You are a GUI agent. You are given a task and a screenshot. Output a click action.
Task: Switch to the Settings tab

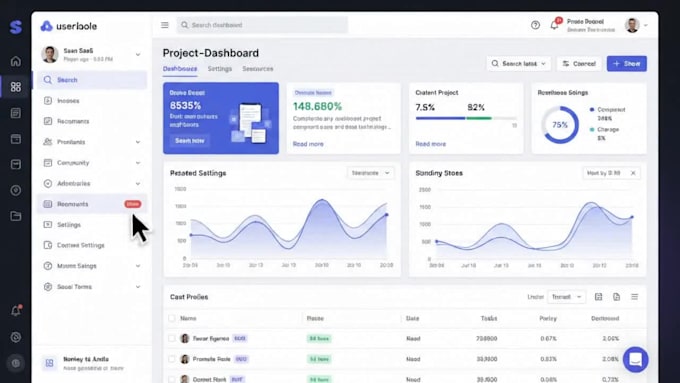220,69
